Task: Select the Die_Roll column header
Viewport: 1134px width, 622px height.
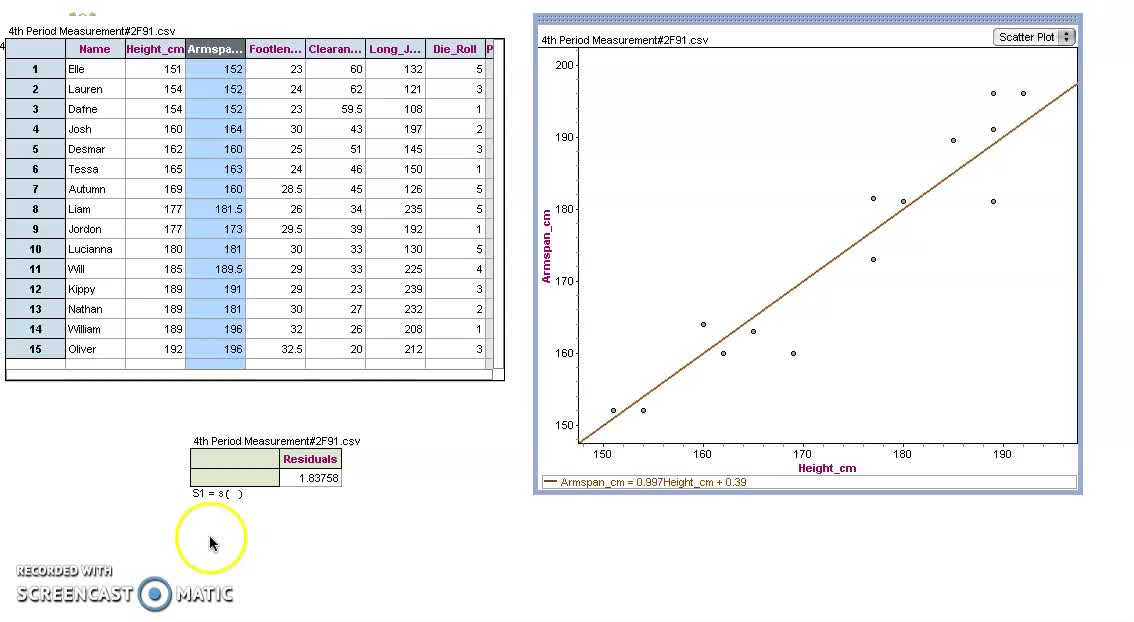Action: click(456, 48)
